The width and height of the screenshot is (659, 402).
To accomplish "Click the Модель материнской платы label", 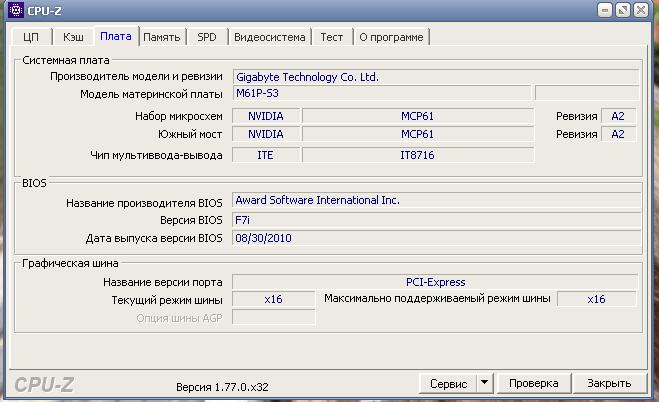I will [x=151, y=94].
